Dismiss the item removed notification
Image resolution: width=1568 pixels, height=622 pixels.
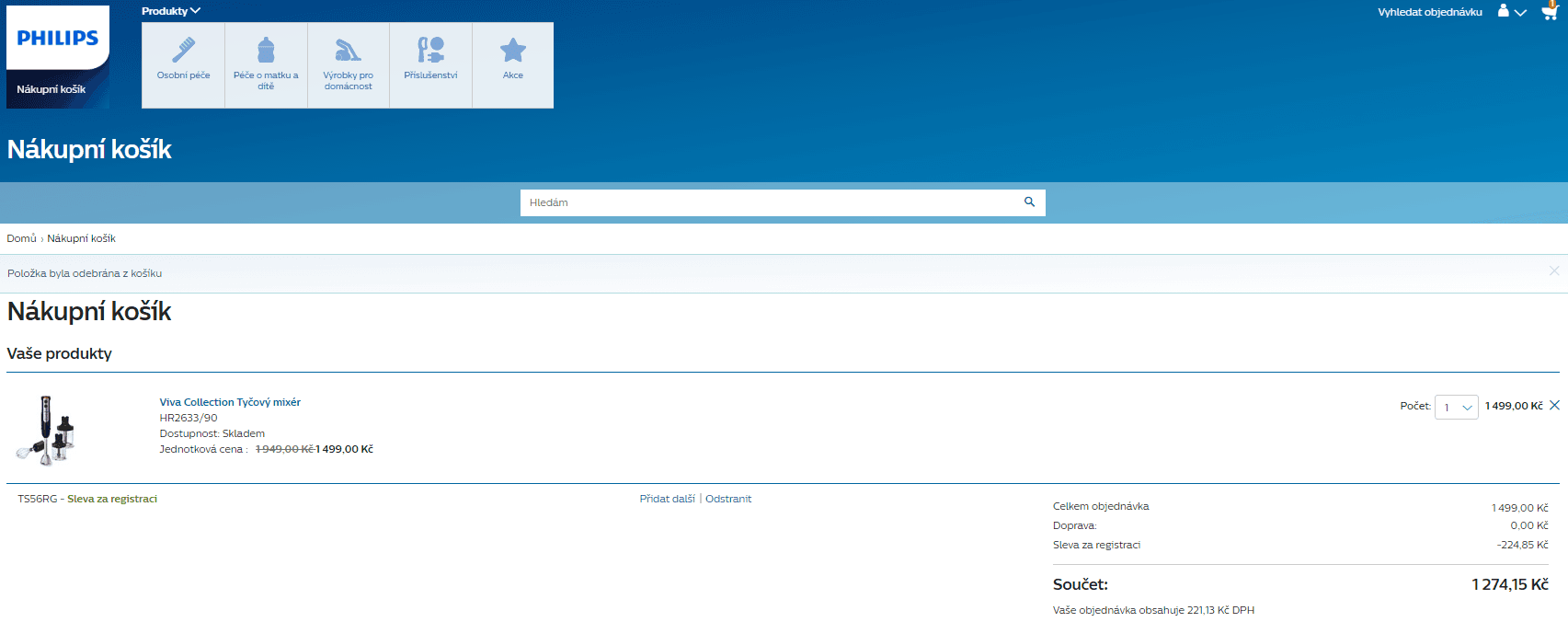click(x=1554, y=271)
